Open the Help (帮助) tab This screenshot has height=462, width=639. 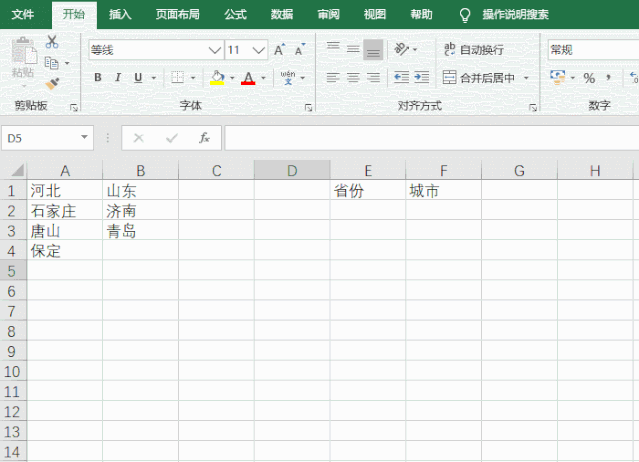point(421,15)
